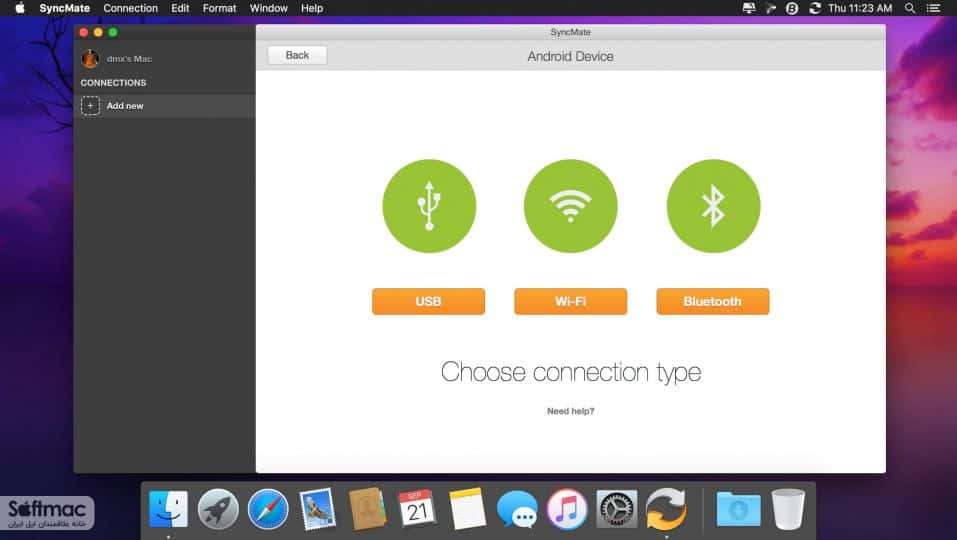
Task: Go back using the Back button
Action: (x=297, y=56)
